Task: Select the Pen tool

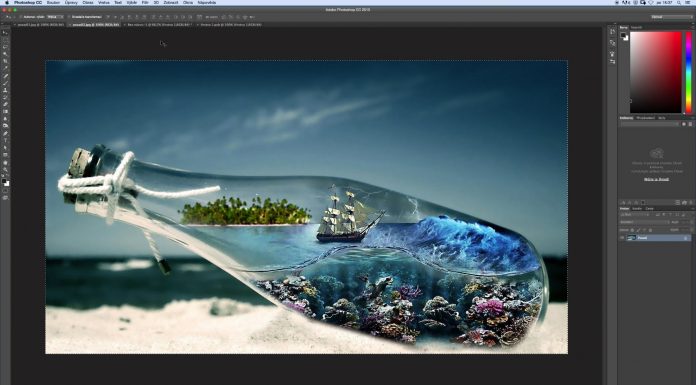Action: coord(5,133)
